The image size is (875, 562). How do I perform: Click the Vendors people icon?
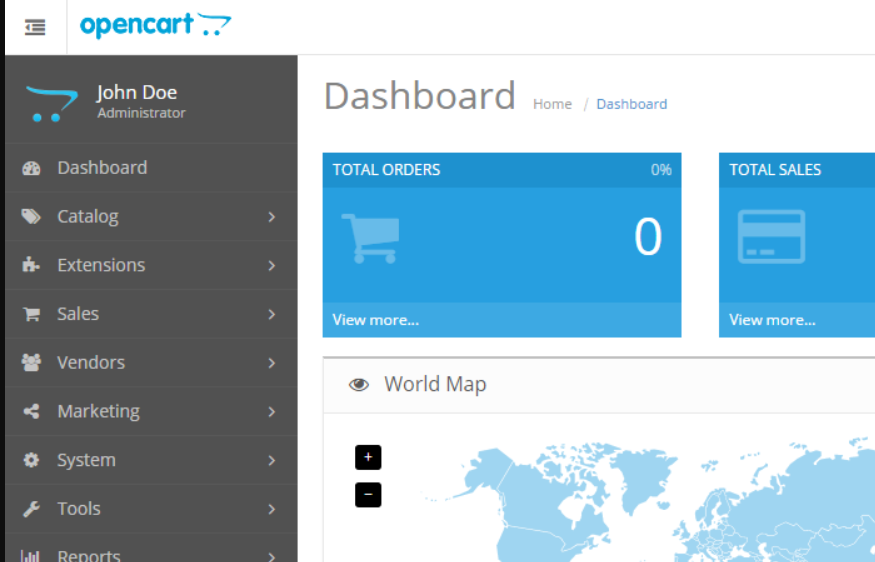tap(31, 363)
